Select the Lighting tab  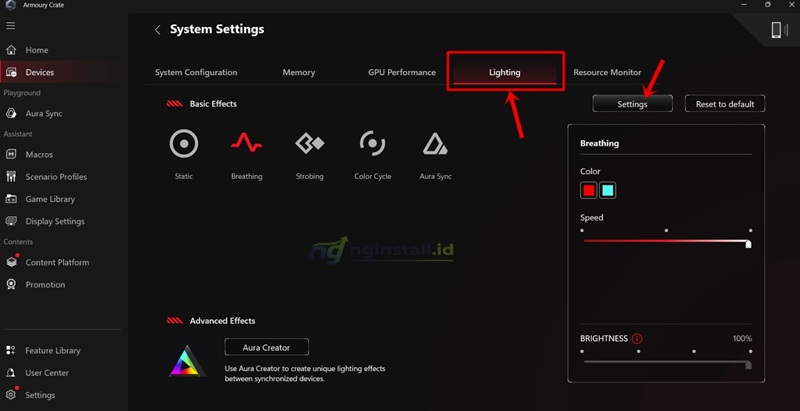(x=505, y=72)
